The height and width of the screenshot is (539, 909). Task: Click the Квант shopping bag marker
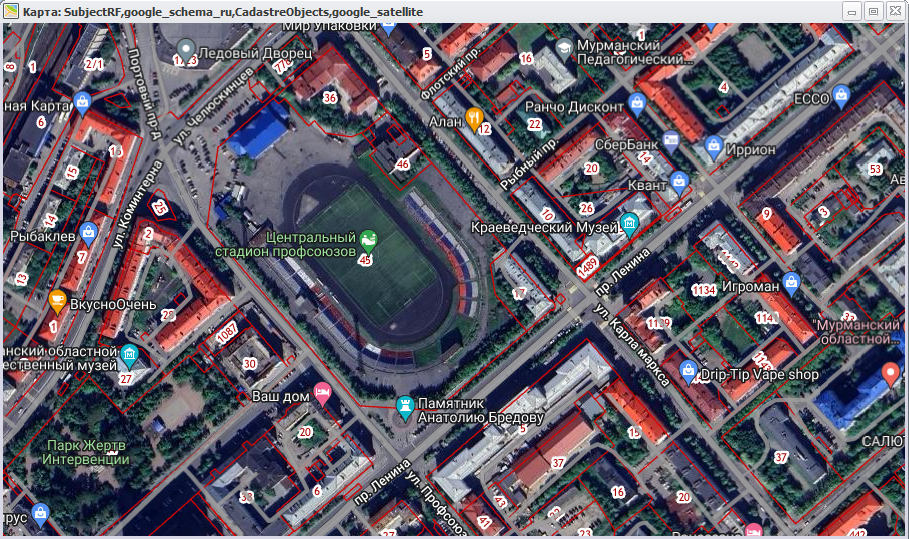[680, 181]
